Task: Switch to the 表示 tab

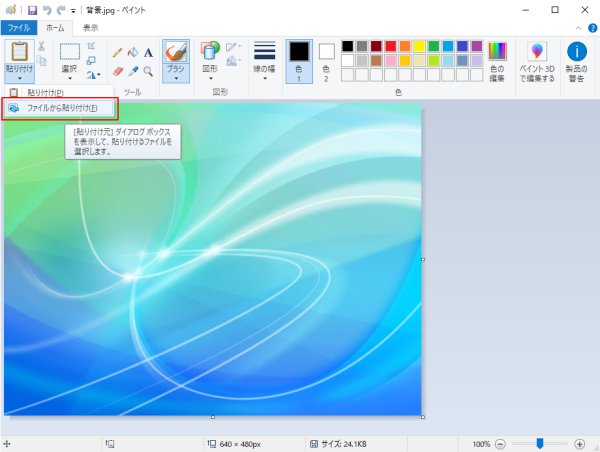Action: [x=91, y=28]
